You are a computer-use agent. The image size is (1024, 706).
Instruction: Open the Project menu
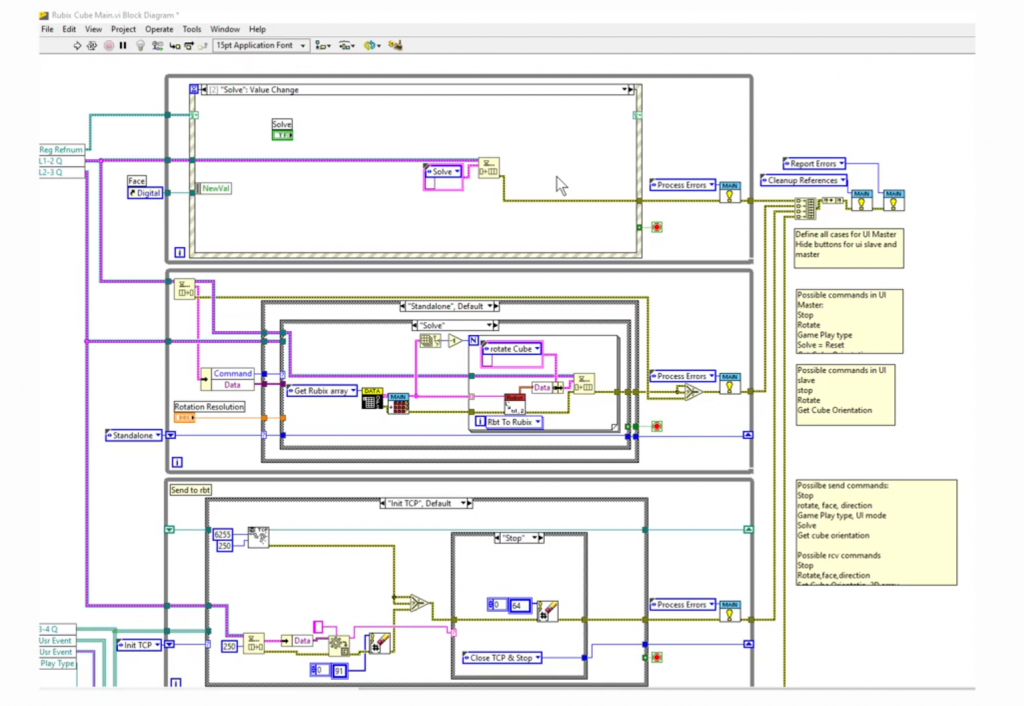pos(123,29)
